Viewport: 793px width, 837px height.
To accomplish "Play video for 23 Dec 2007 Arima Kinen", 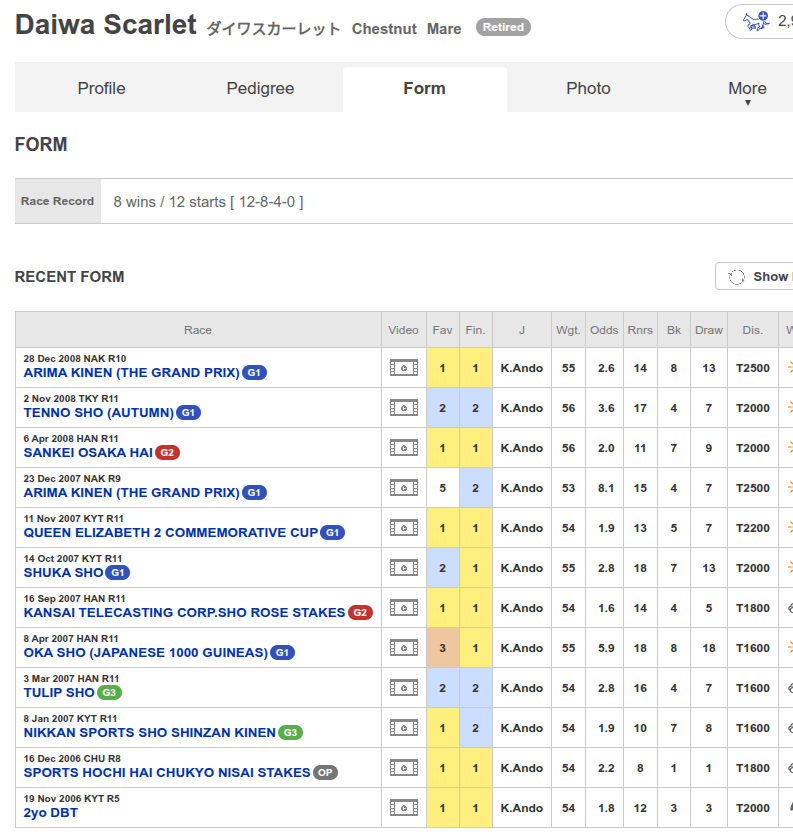I will (x=403, y=488).
